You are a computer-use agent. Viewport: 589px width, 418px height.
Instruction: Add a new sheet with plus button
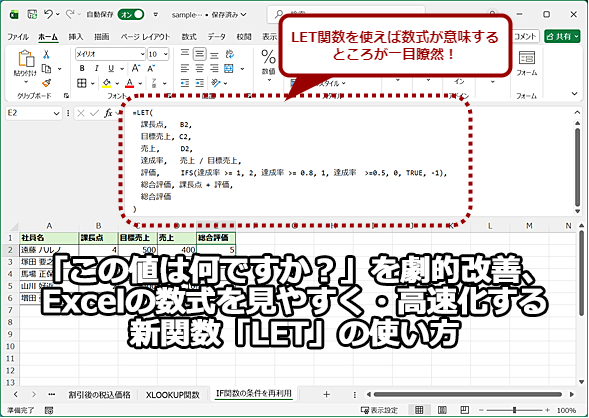(x=326, y=394)
